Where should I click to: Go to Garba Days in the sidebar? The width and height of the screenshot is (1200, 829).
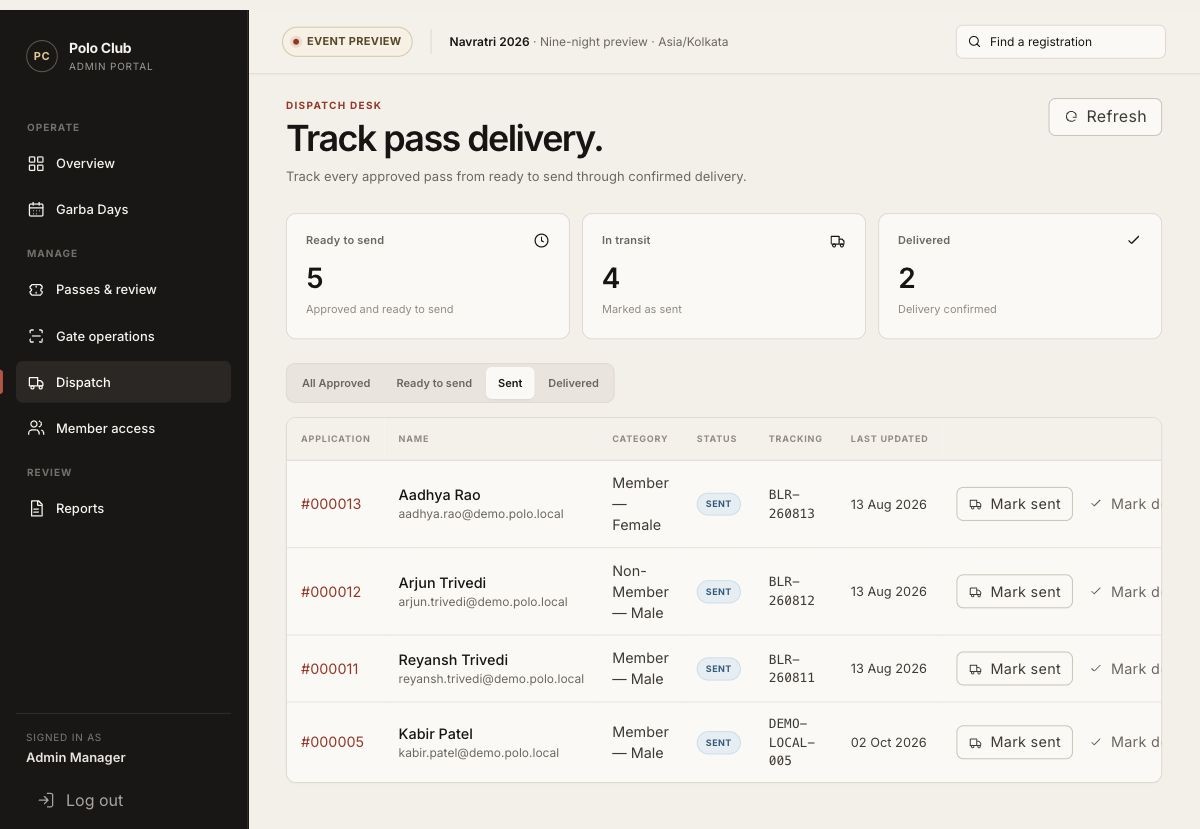[x=123, y=210]
